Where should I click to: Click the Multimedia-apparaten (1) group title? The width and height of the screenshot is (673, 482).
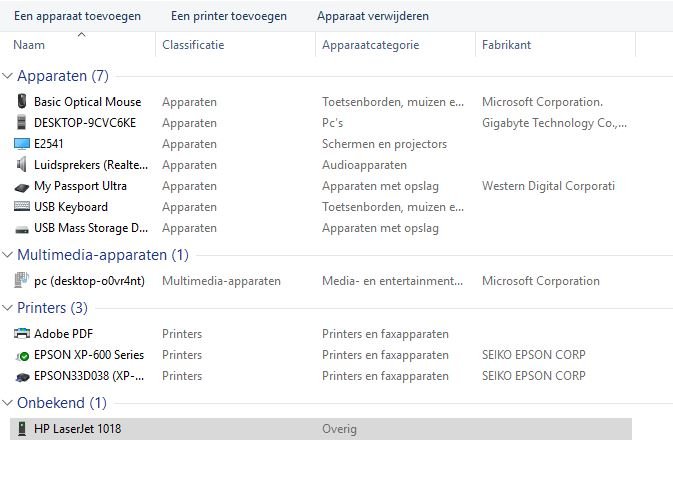point(103,255)
